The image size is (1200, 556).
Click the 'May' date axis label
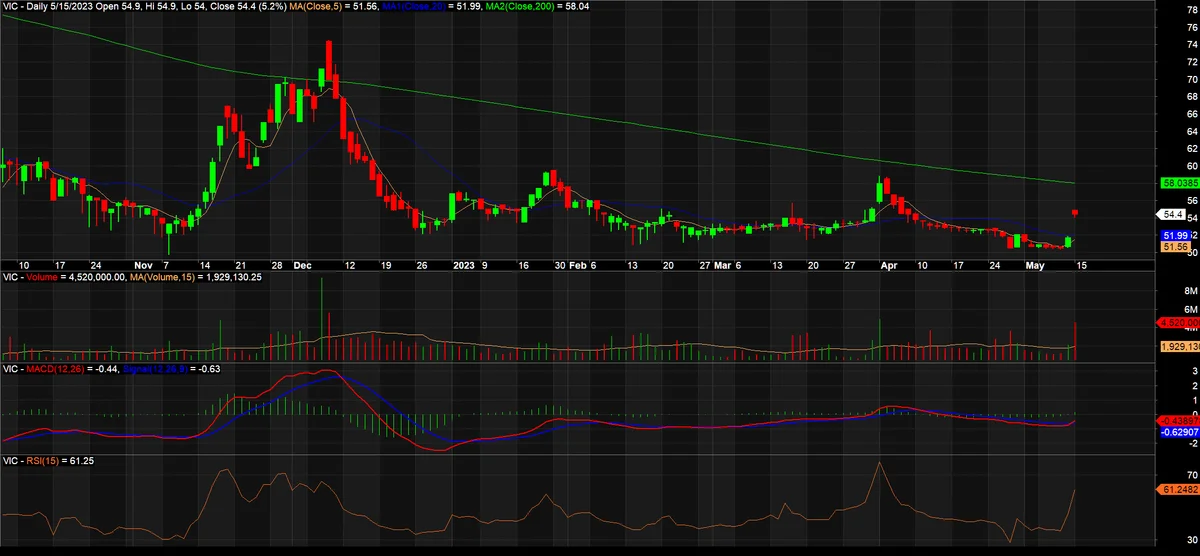coord(1037,266)
